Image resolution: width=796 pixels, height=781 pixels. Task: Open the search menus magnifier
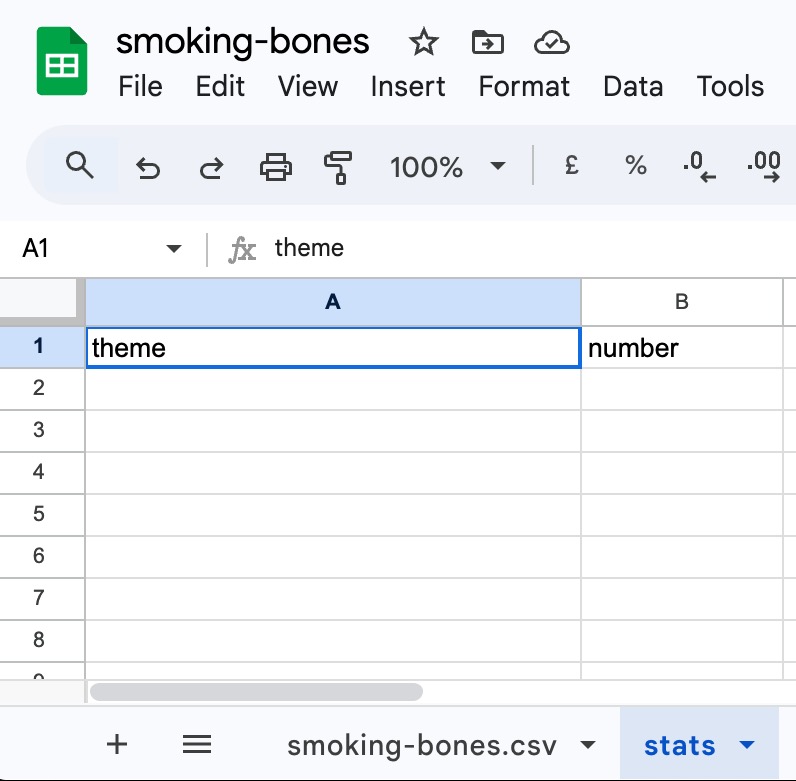pos(80,165)
